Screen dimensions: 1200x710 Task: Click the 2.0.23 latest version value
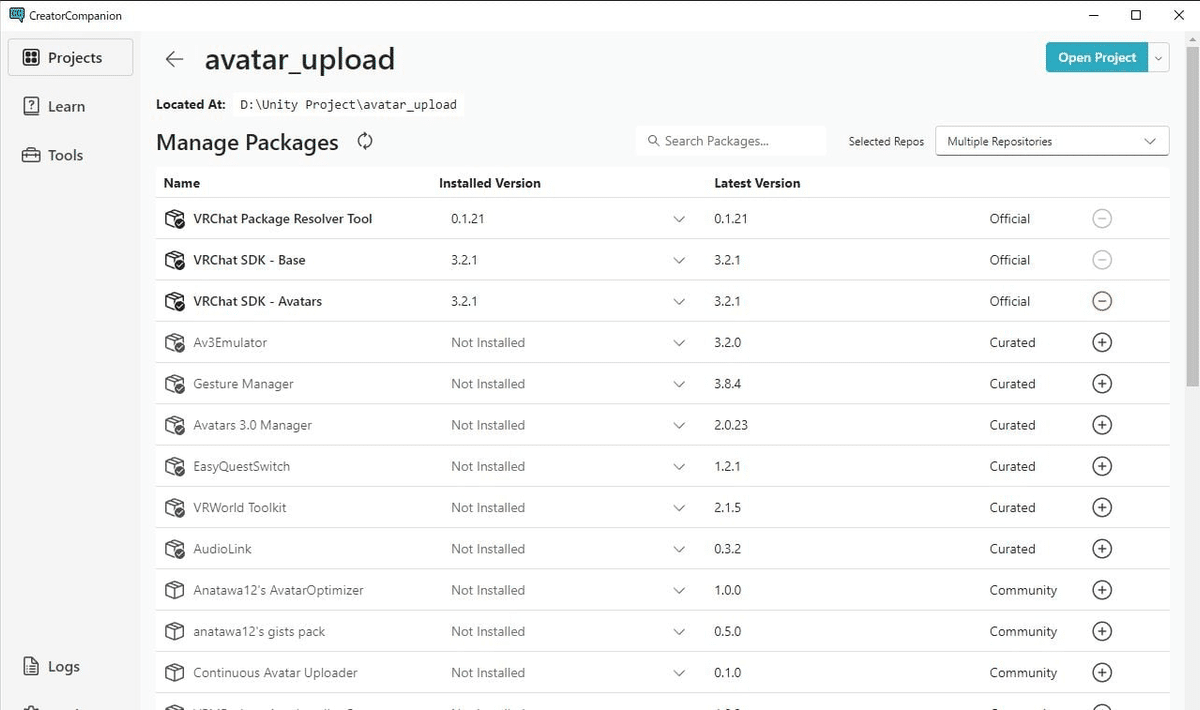731,425
